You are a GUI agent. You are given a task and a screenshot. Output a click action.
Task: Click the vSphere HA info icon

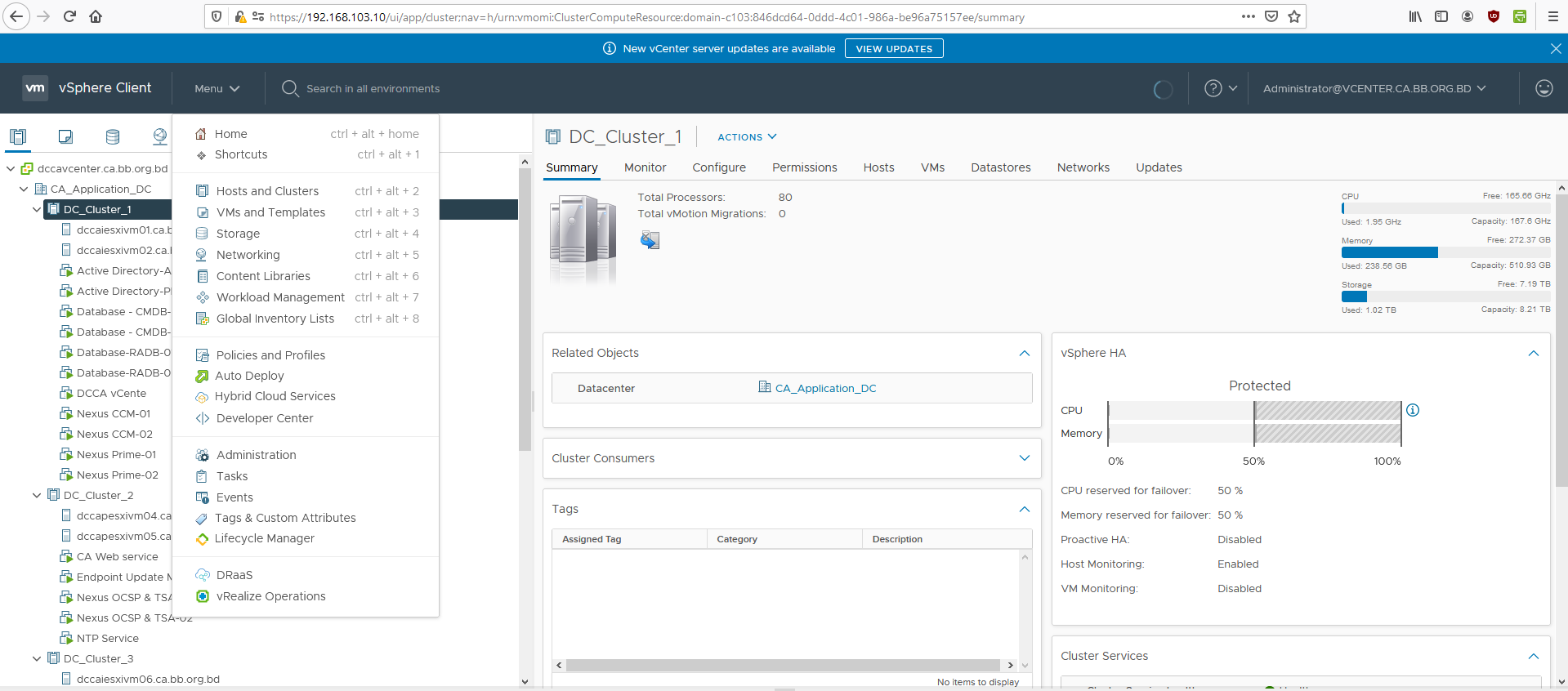click(1413, 410)
